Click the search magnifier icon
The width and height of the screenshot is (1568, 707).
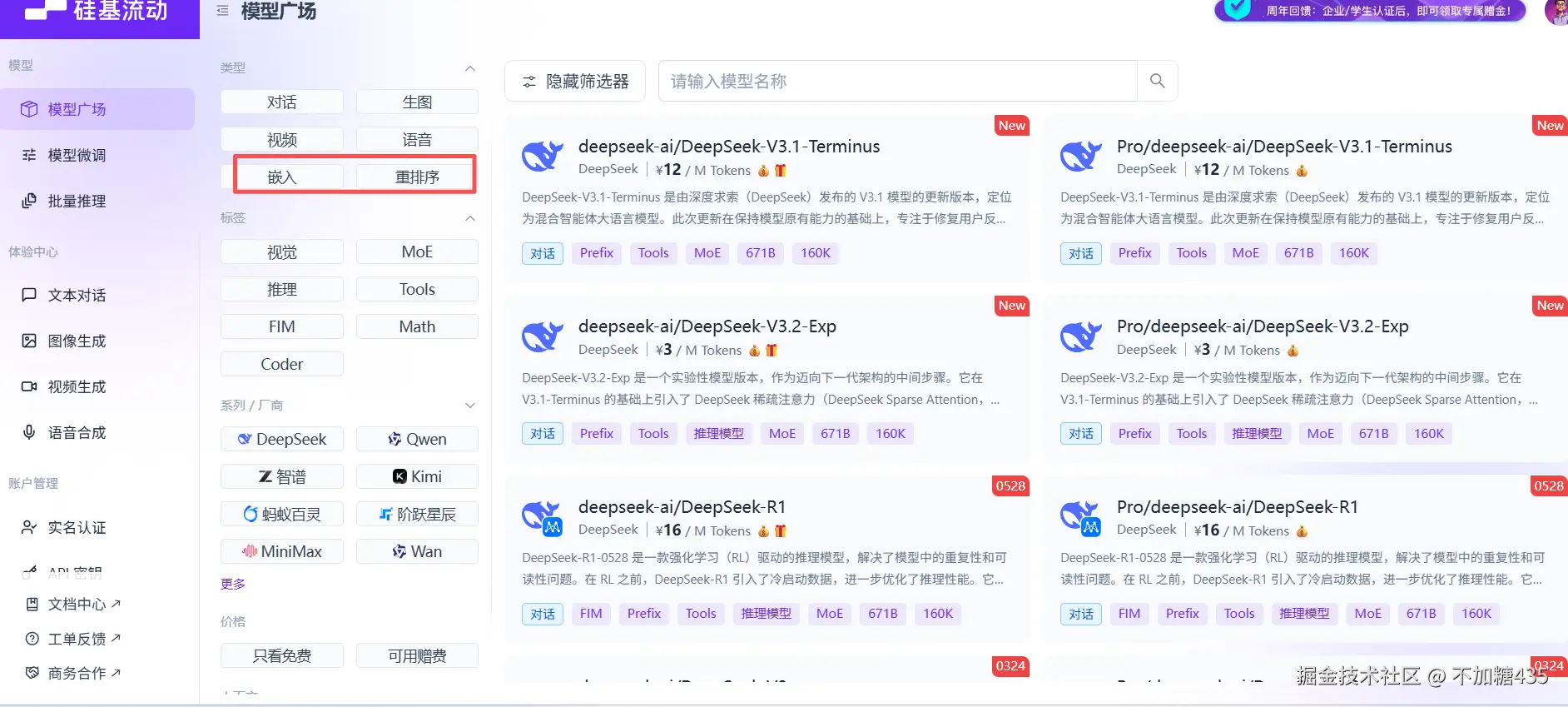tap(1157, 81)
